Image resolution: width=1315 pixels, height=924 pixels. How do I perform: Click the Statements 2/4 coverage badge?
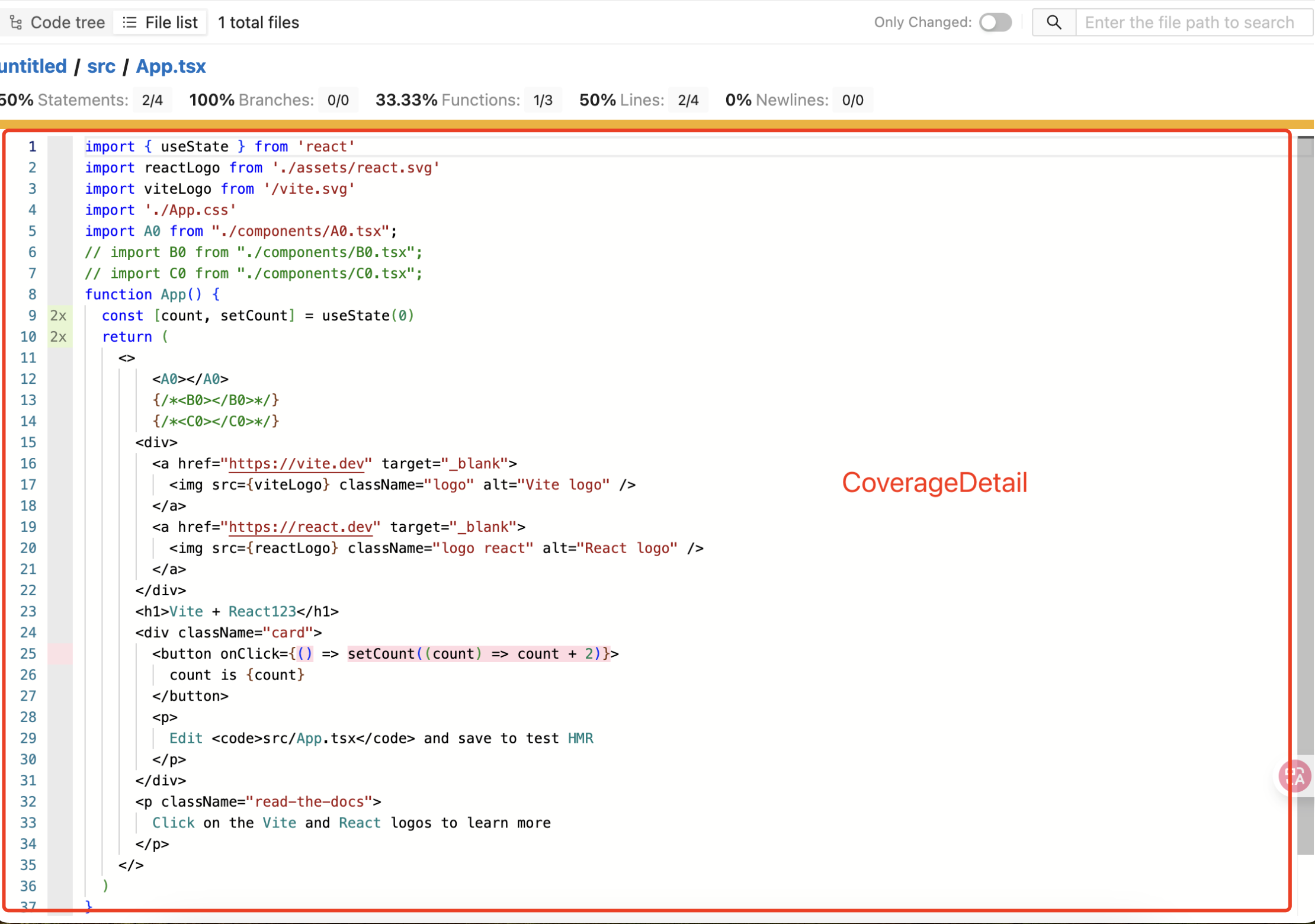pos(152,100)
